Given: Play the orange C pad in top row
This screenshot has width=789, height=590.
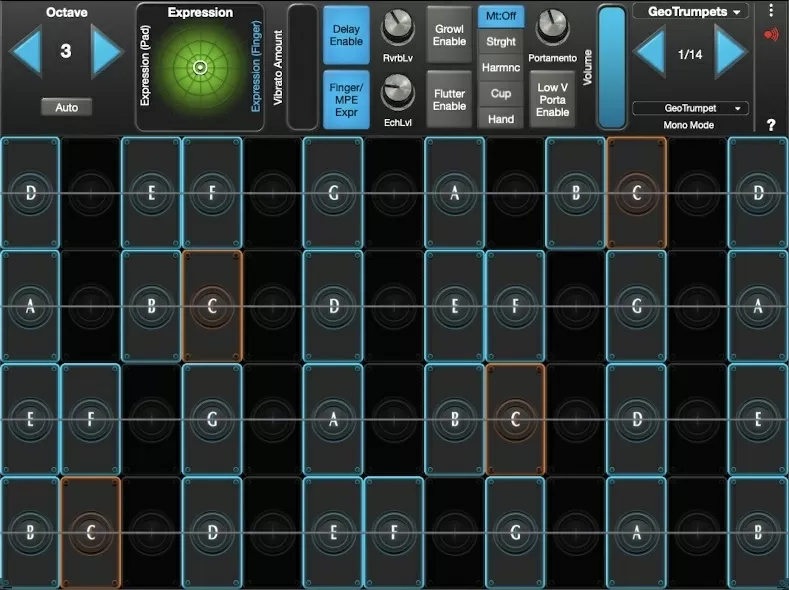Looking at the screenshot, I should (637, 193).
